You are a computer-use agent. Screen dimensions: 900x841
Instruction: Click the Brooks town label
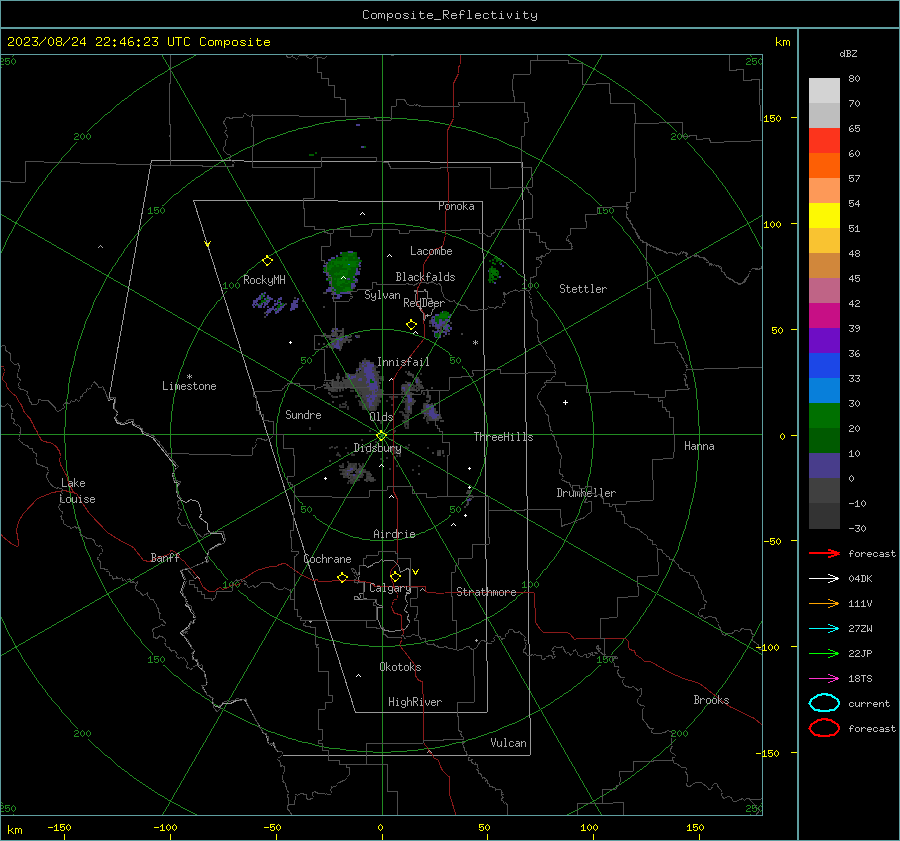coord(711,700)
